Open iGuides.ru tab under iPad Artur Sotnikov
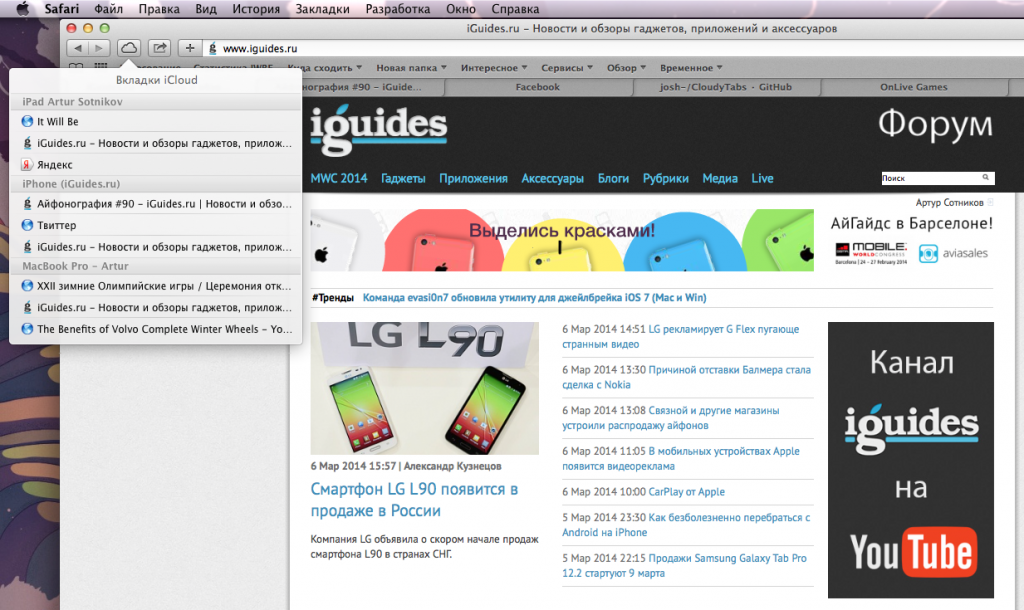The image size is (1024, 610). (157, 143)
